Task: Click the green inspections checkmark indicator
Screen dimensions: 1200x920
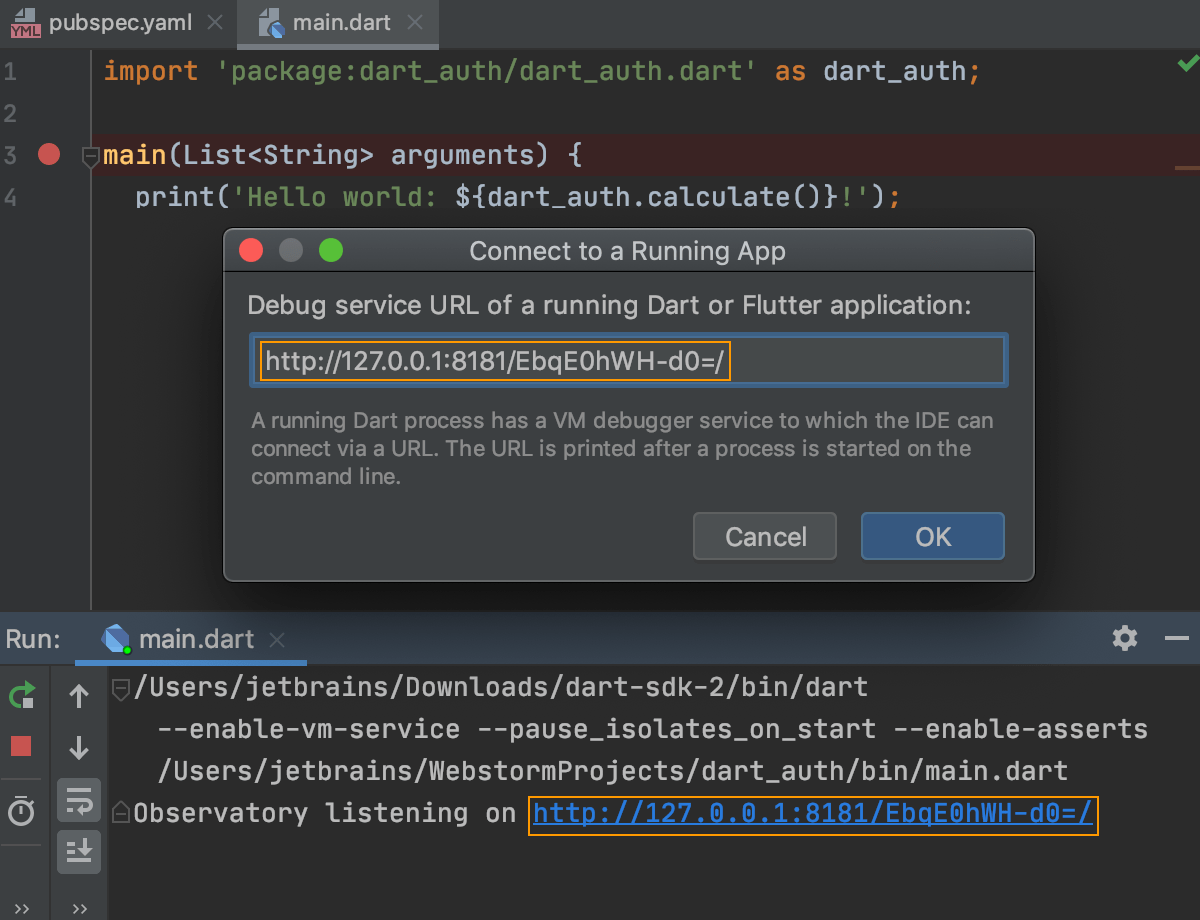Action: pos(1189,62)
